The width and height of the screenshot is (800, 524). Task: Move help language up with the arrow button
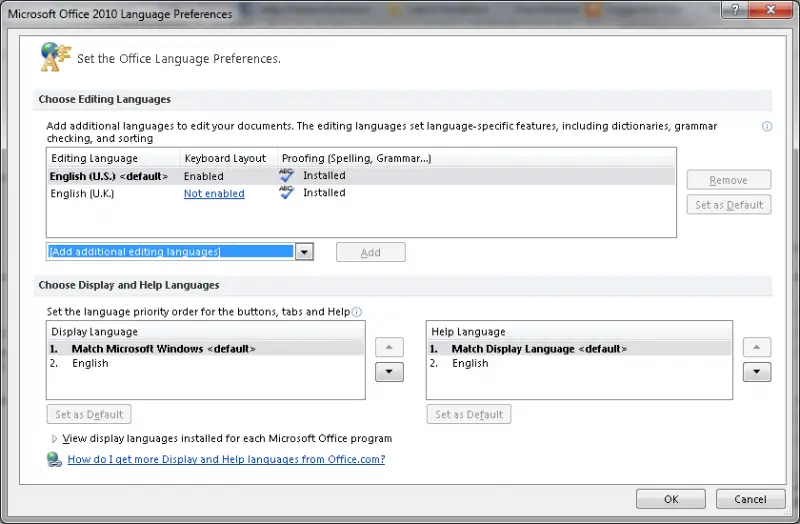click(757, 347)
